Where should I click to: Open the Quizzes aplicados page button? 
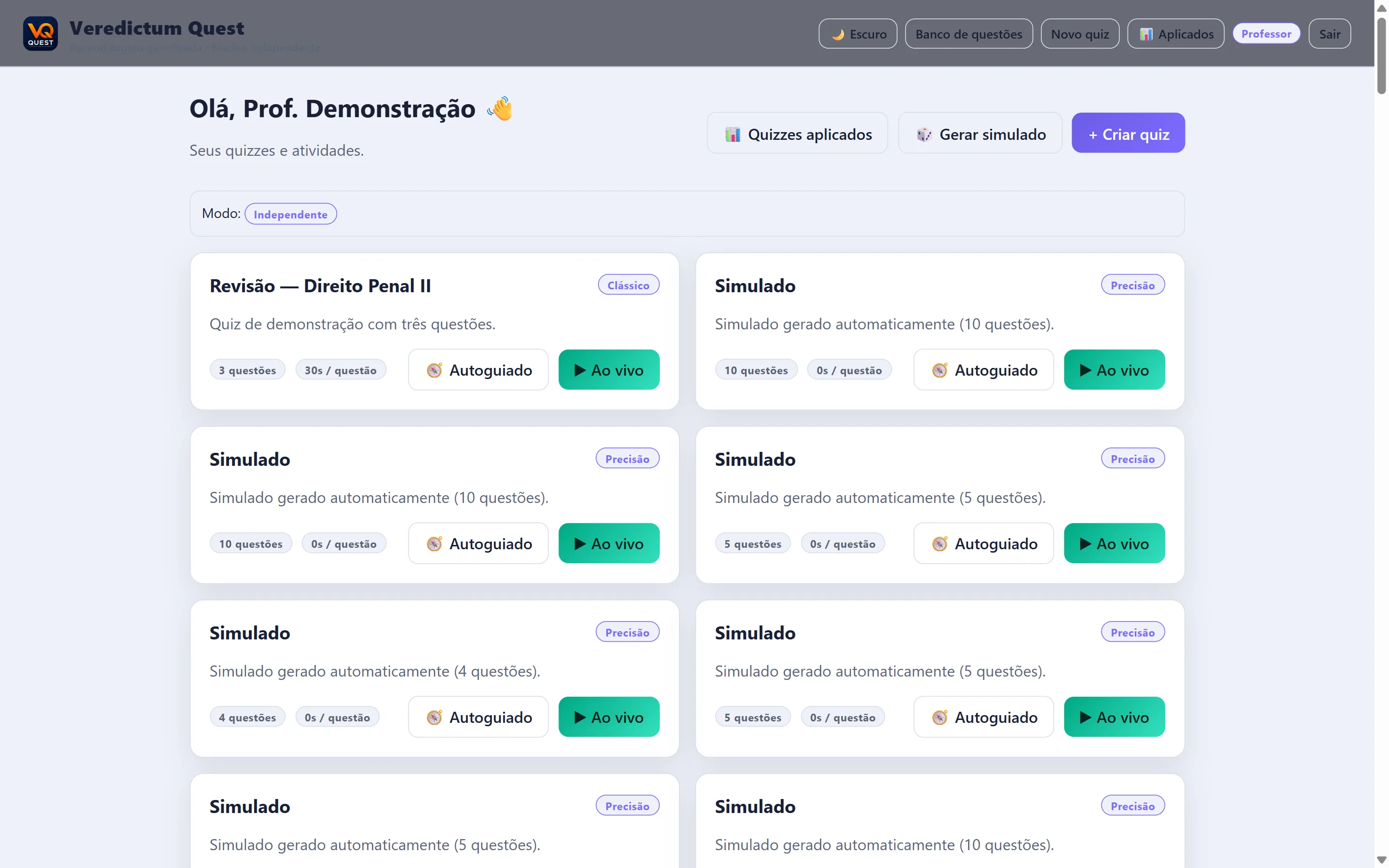pos(797,133)
